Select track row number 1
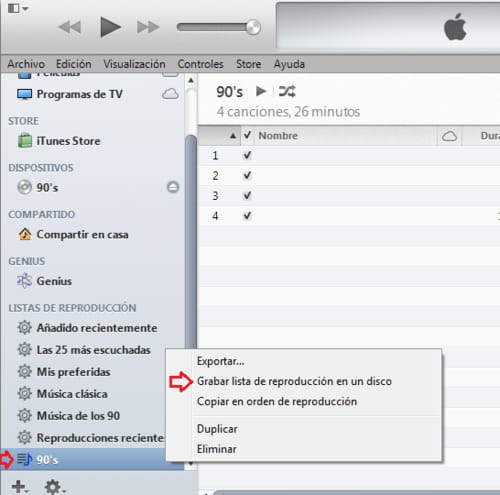 tap(349, 155)
